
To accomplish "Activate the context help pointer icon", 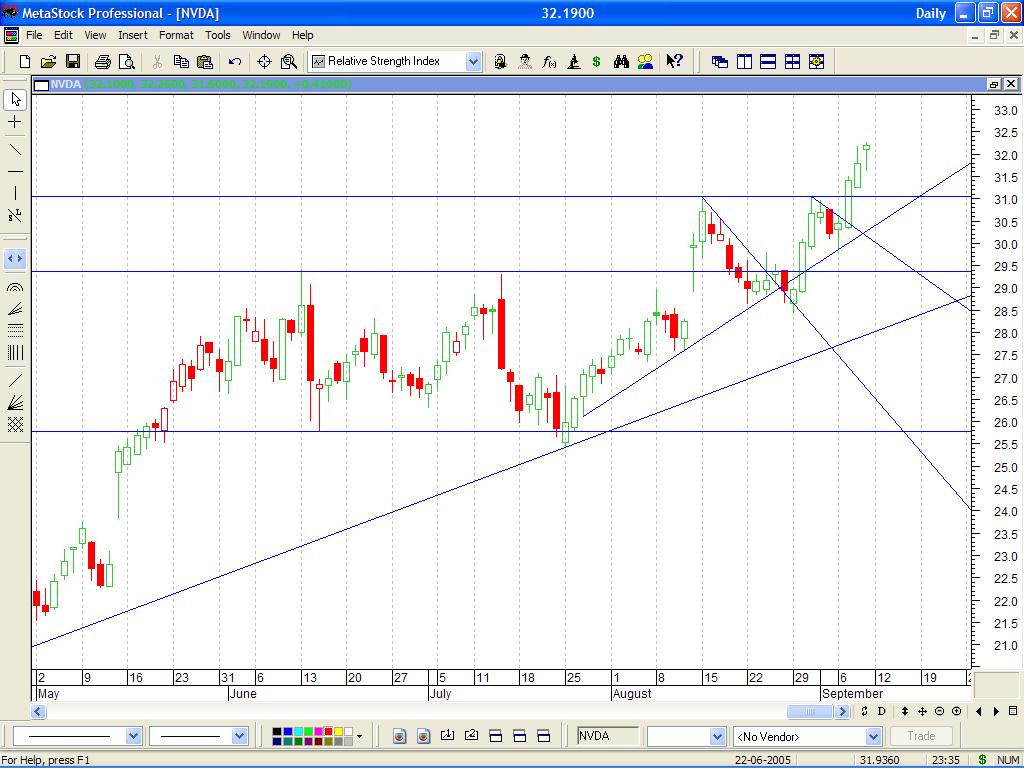I will coord(675,61).
